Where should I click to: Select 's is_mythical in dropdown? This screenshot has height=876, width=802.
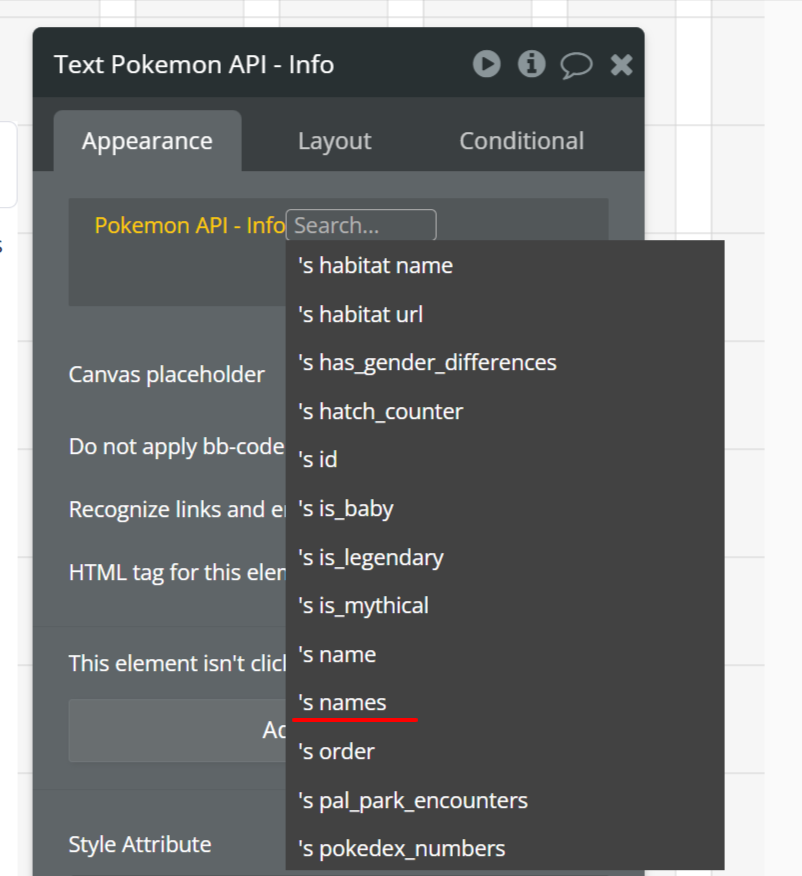(505, 606)
